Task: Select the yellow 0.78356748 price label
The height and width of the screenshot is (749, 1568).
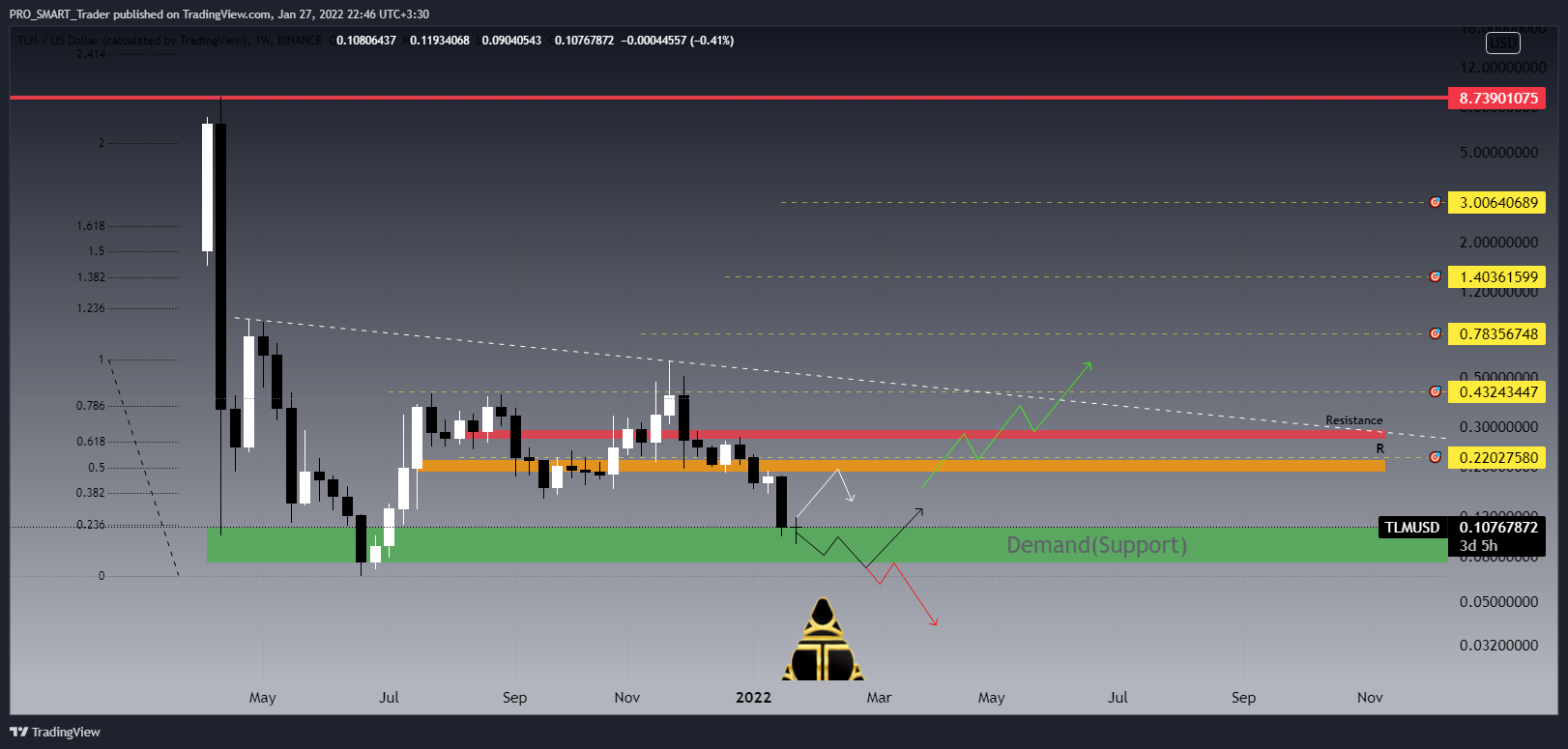Action: pos(1496,334)
